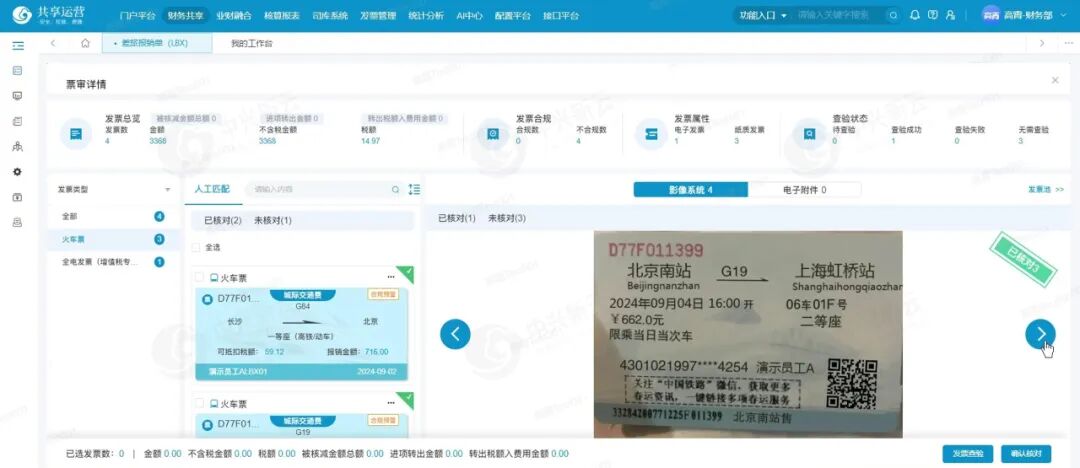Viewport: 1080px width, 468px height.
Task: Click the 发票查验 button
Action: point(968,454)
